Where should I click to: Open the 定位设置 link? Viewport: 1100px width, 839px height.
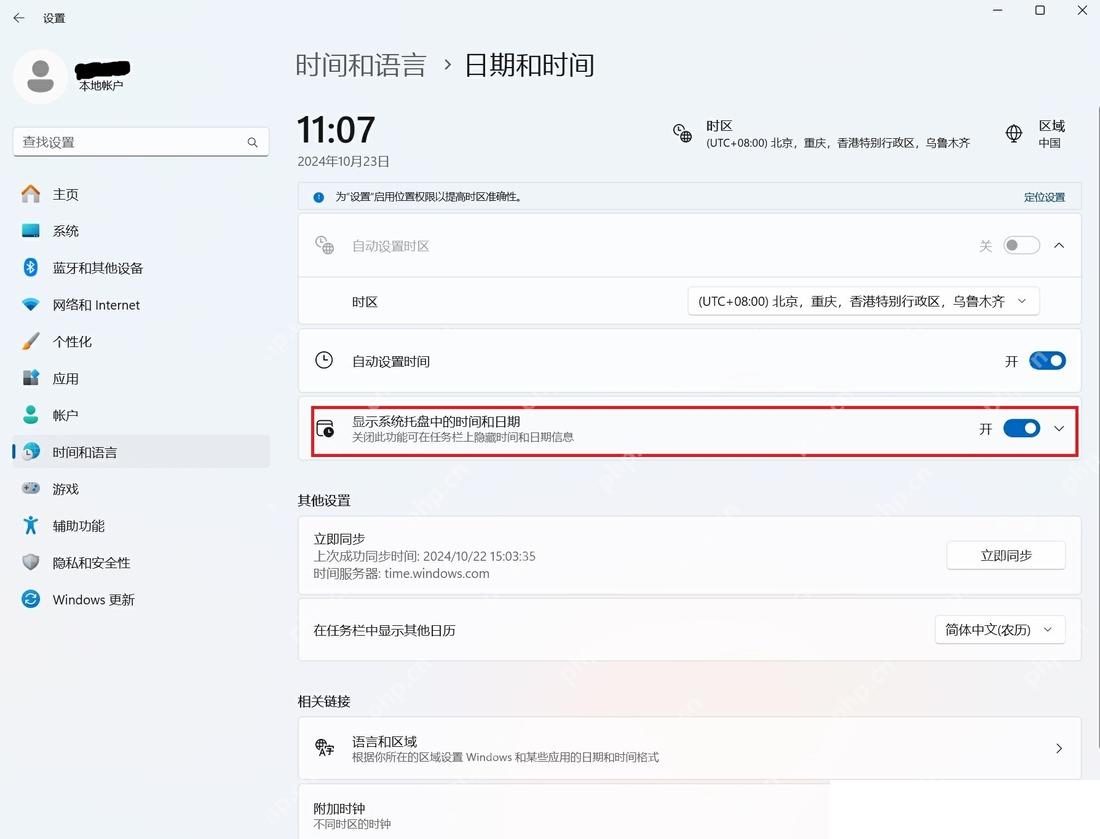click(x=1044, y=197)
